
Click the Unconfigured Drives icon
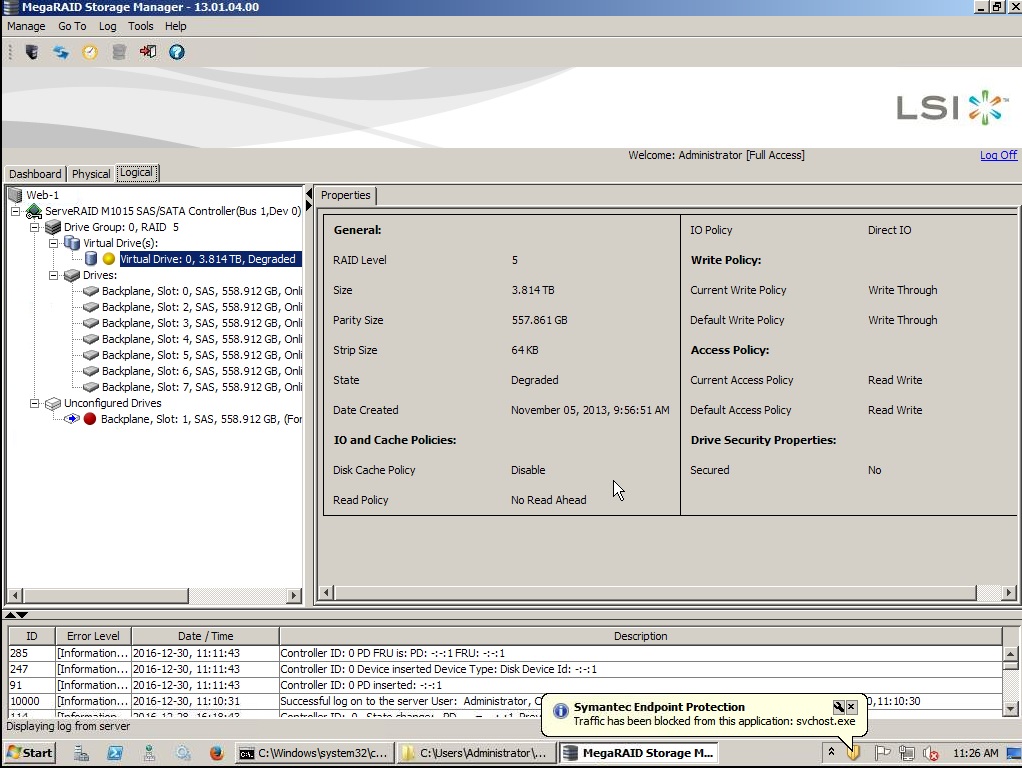coord(53,404)
